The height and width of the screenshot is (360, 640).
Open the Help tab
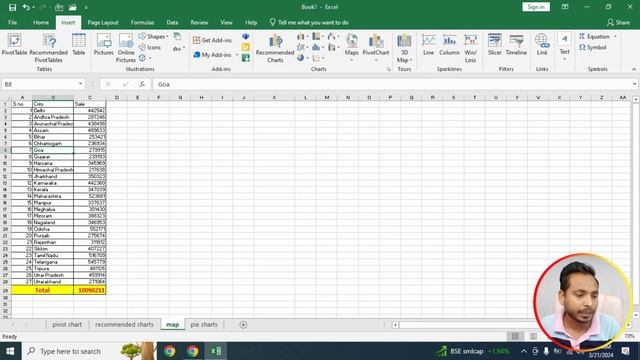(251, 22)
